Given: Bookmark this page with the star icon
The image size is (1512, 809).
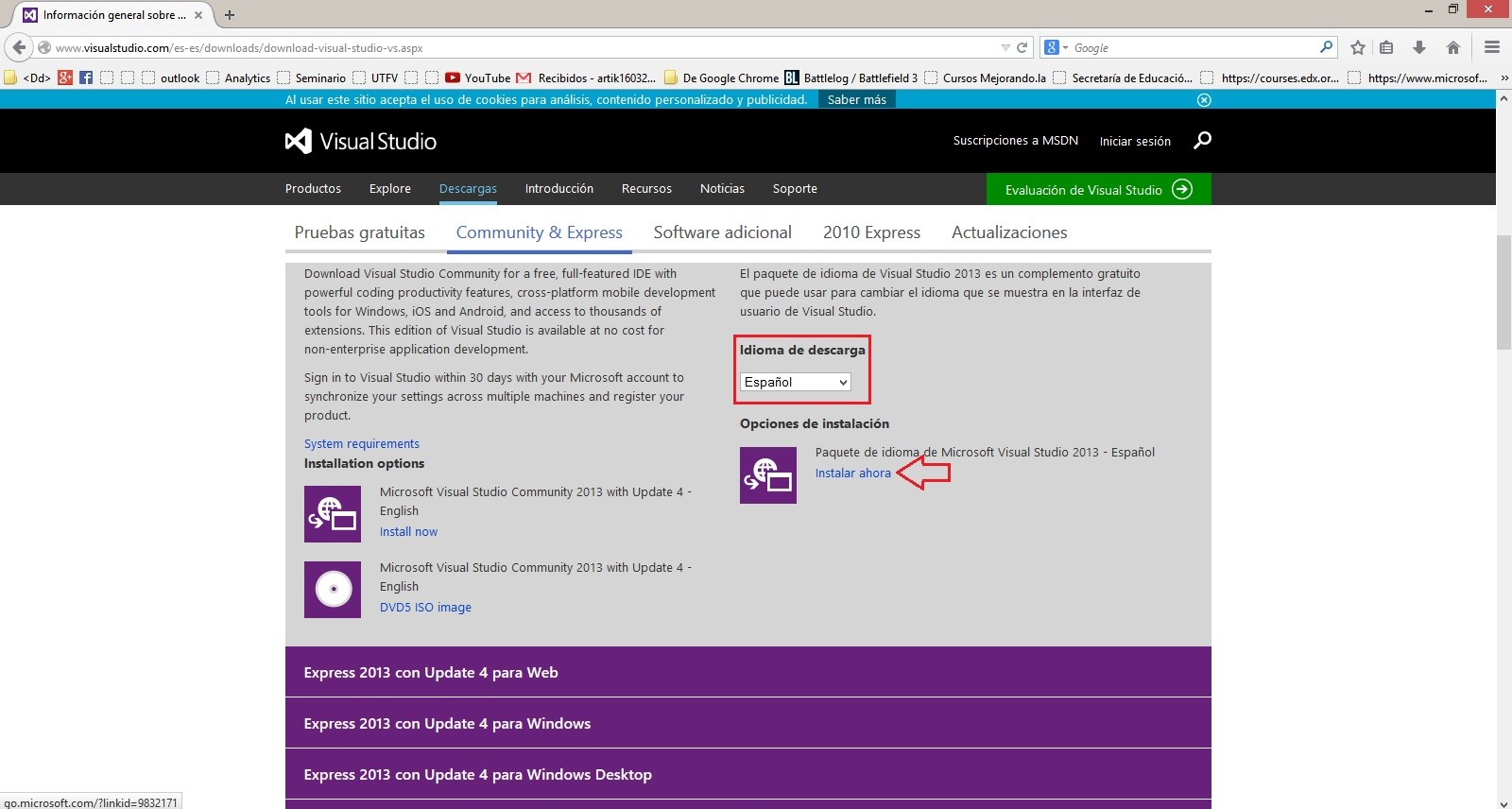Looking at the screenshot, I should click(x=1358, y=47).
